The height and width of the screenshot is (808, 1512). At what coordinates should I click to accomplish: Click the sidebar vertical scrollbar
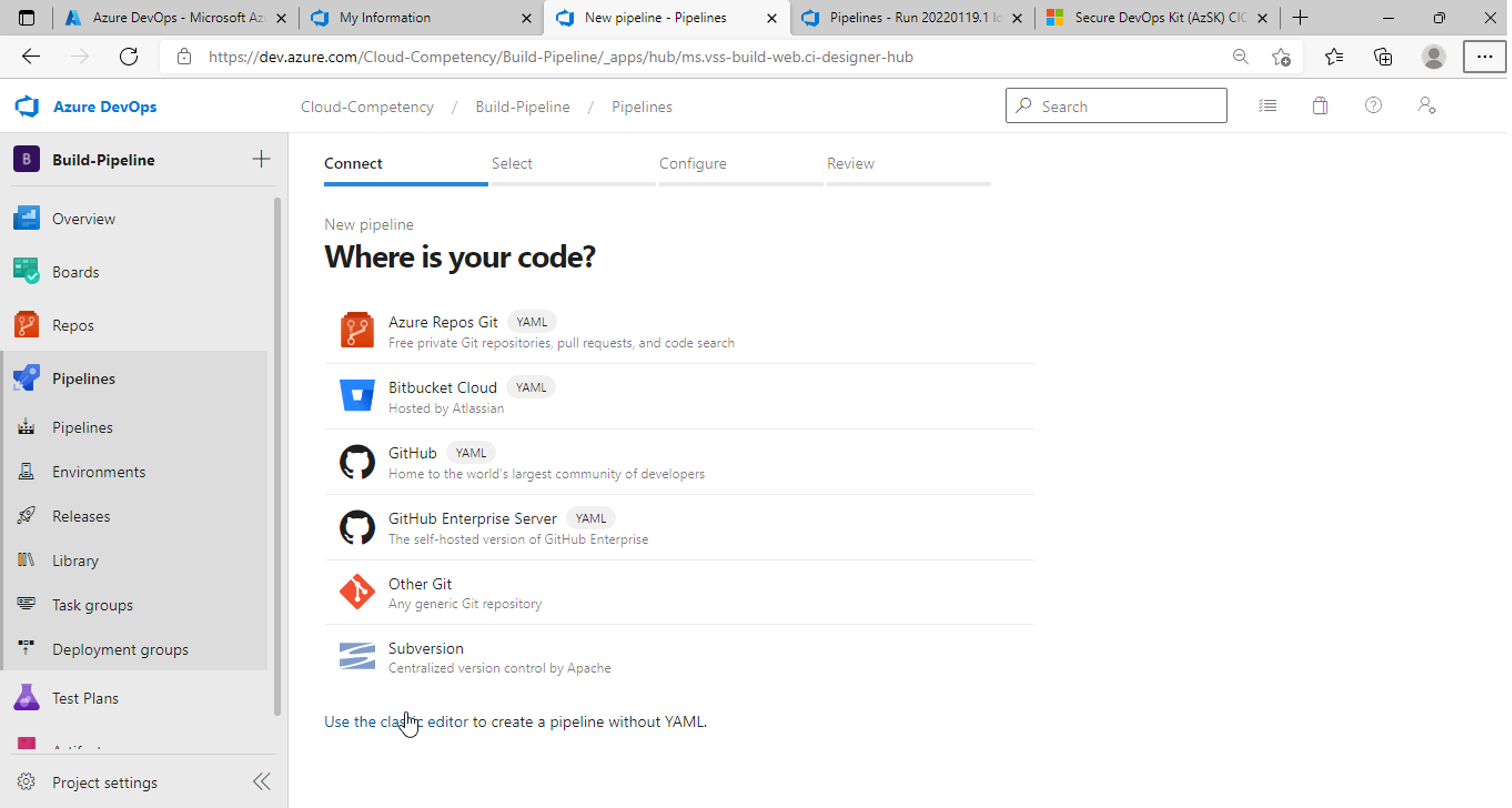tap(277, 456)
